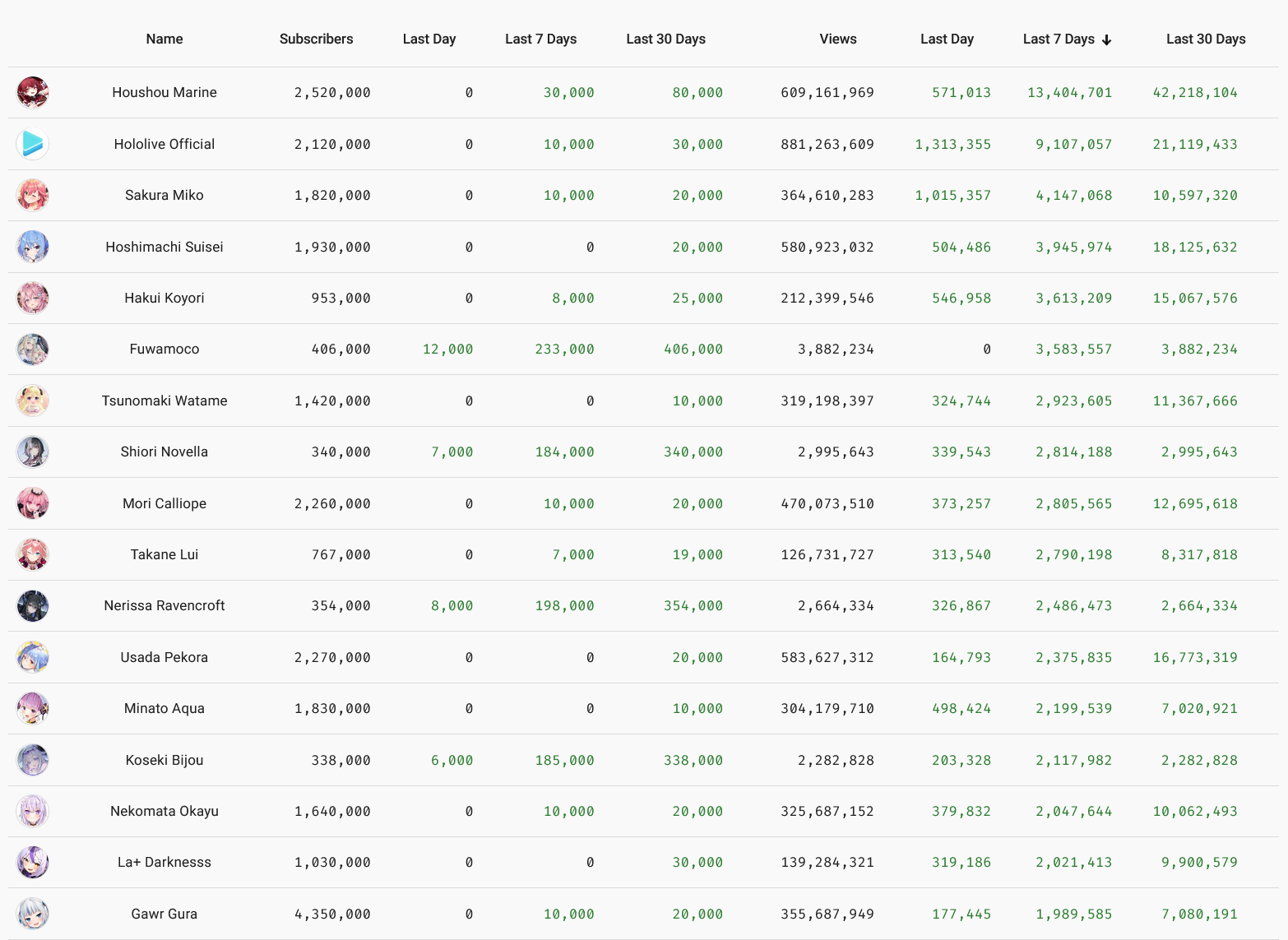
Task: Open Gawr Gura's avatar
Action: [33, 914]
